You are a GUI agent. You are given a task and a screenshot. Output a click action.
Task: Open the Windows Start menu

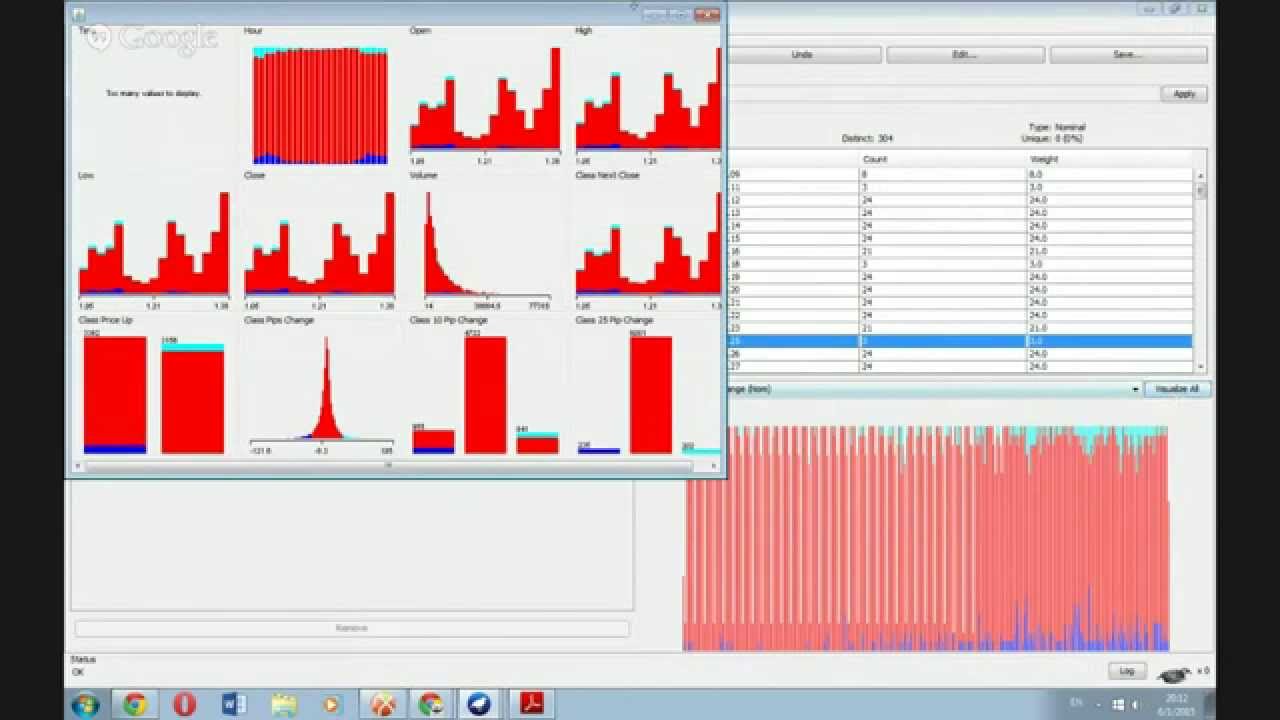click(x=85, y=704)
